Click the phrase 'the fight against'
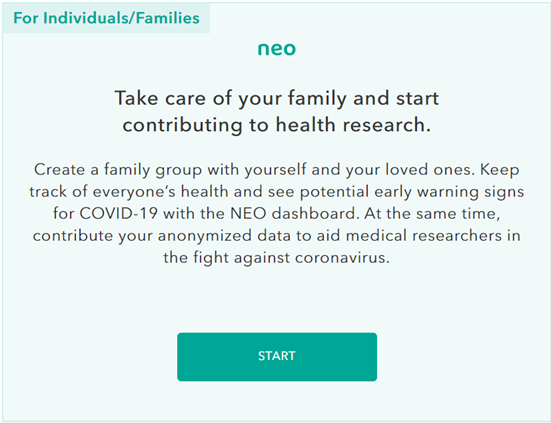The image size is (551, 424). [x=227, y=257]
